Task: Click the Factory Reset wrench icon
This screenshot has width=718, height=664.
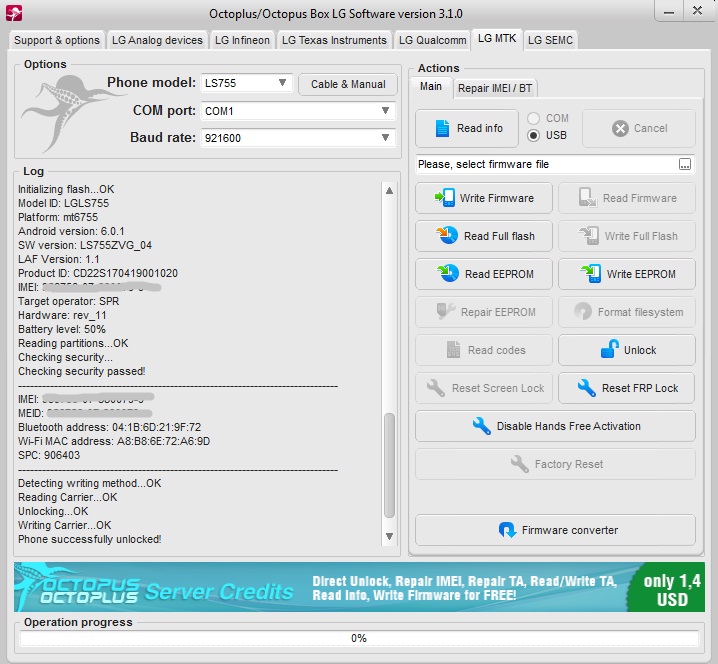Action: (520, 464)
